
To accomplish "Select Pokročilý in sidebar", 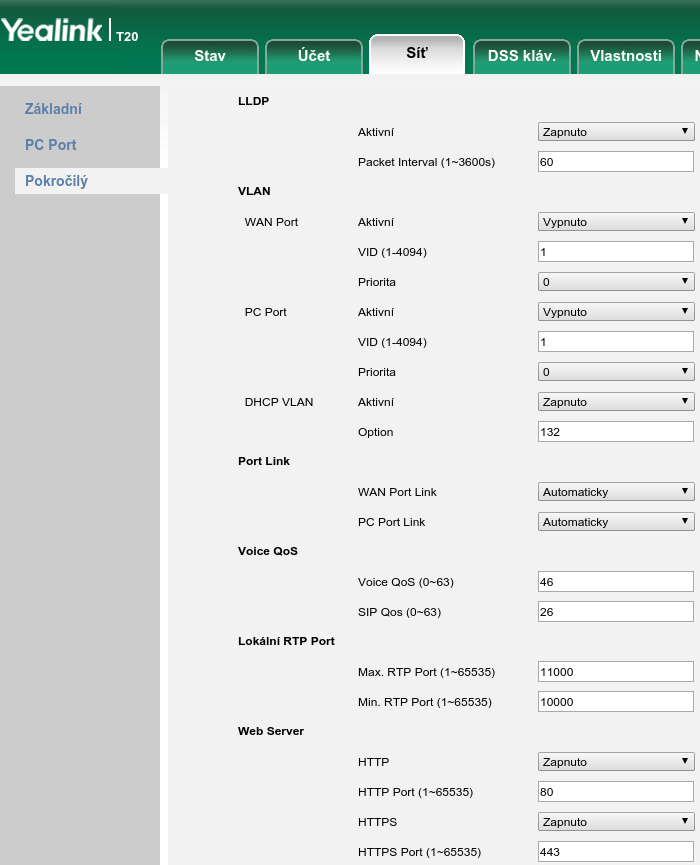I will click(x=57, y=181).
